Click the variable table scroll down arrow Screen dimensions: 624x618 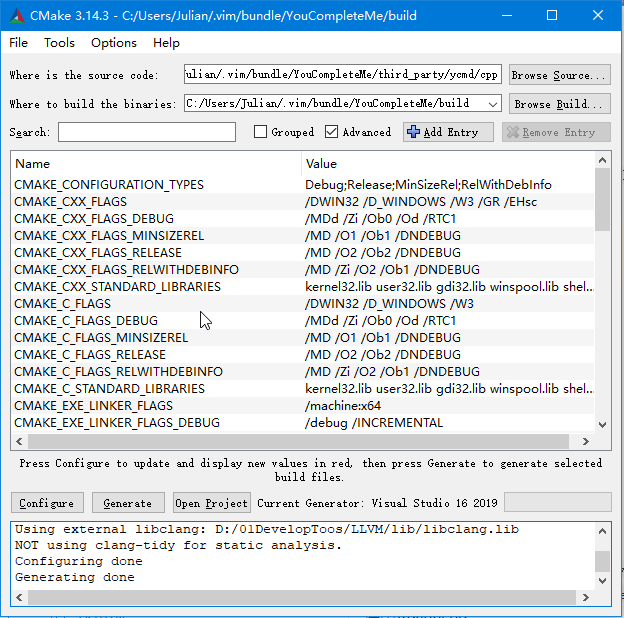602,425
